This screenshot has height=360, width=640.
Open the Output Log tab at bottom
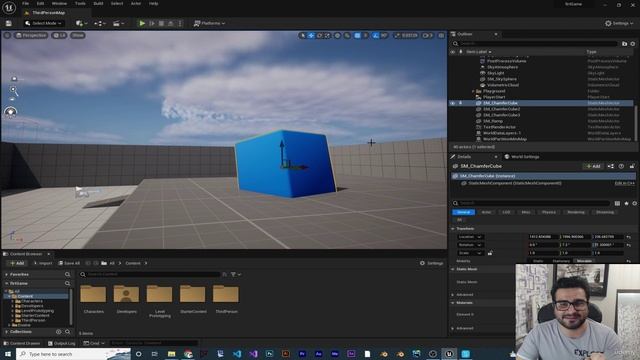[61, 343]
